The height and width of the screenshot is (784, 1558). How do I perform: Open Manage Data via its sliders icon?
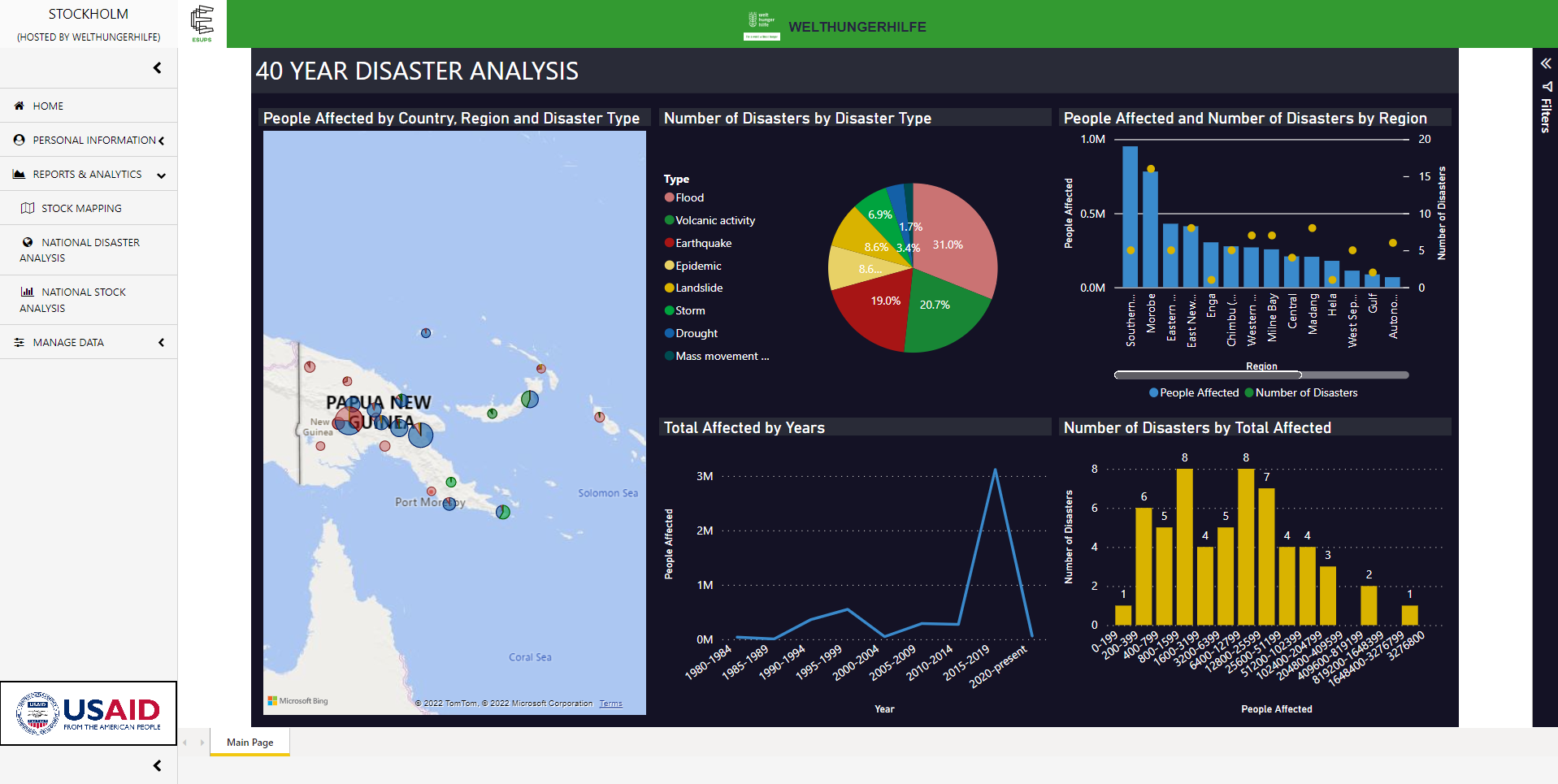(x=18, y=342)
